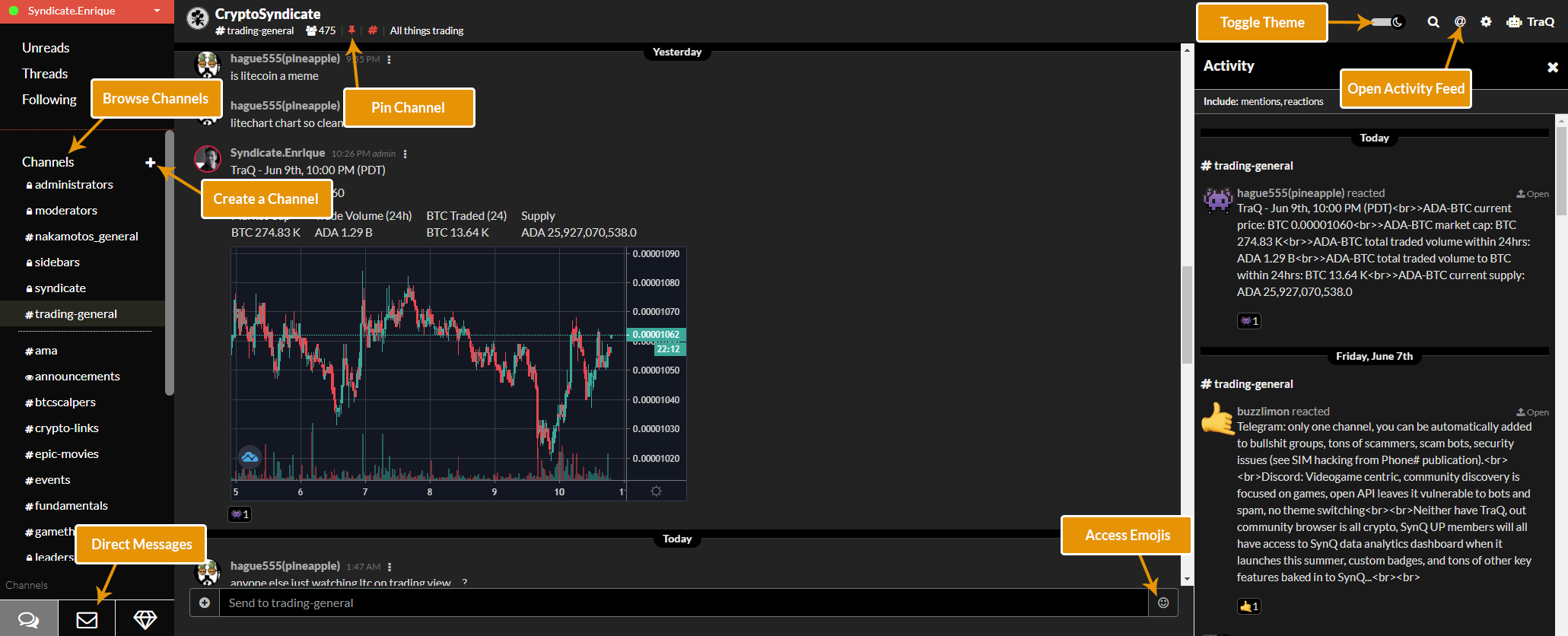The image size is (1568, 636).
Task: Focus the Send to trading-general input
Action: point(683,603)
